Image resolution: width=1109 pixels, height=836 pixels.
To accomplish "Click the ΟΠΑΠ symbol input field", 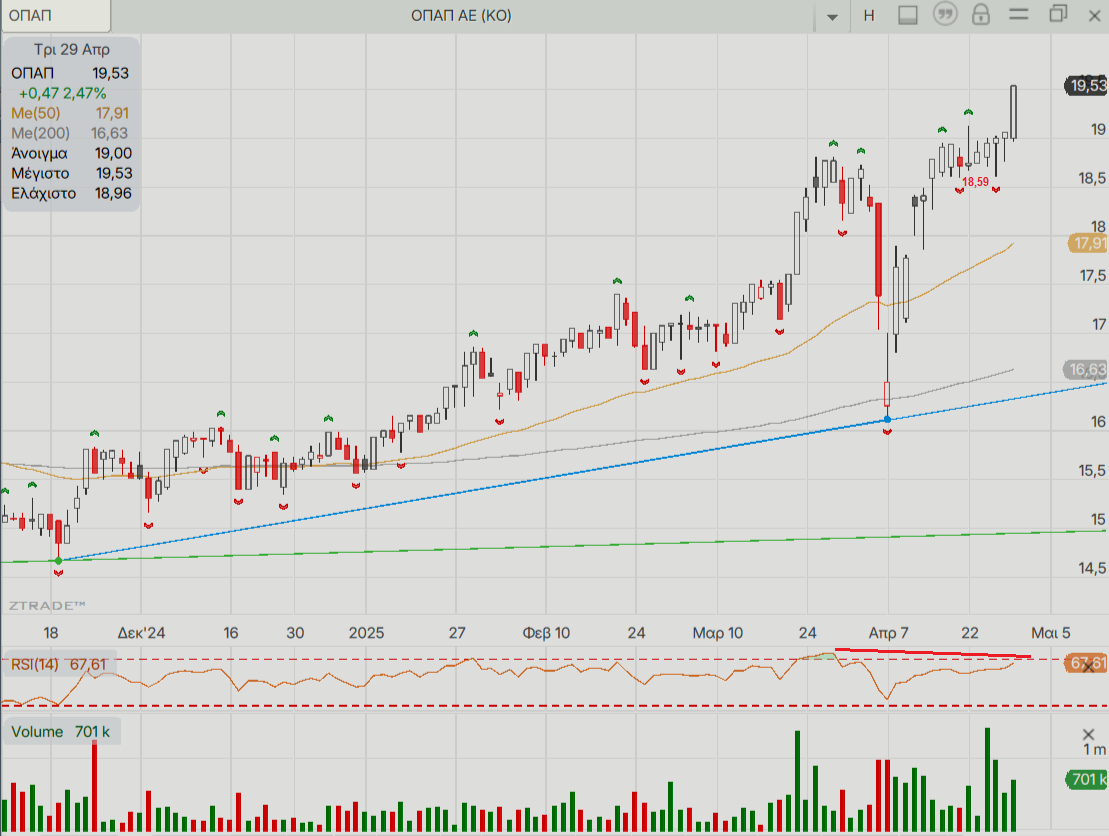I will click(x=55, y=15).
